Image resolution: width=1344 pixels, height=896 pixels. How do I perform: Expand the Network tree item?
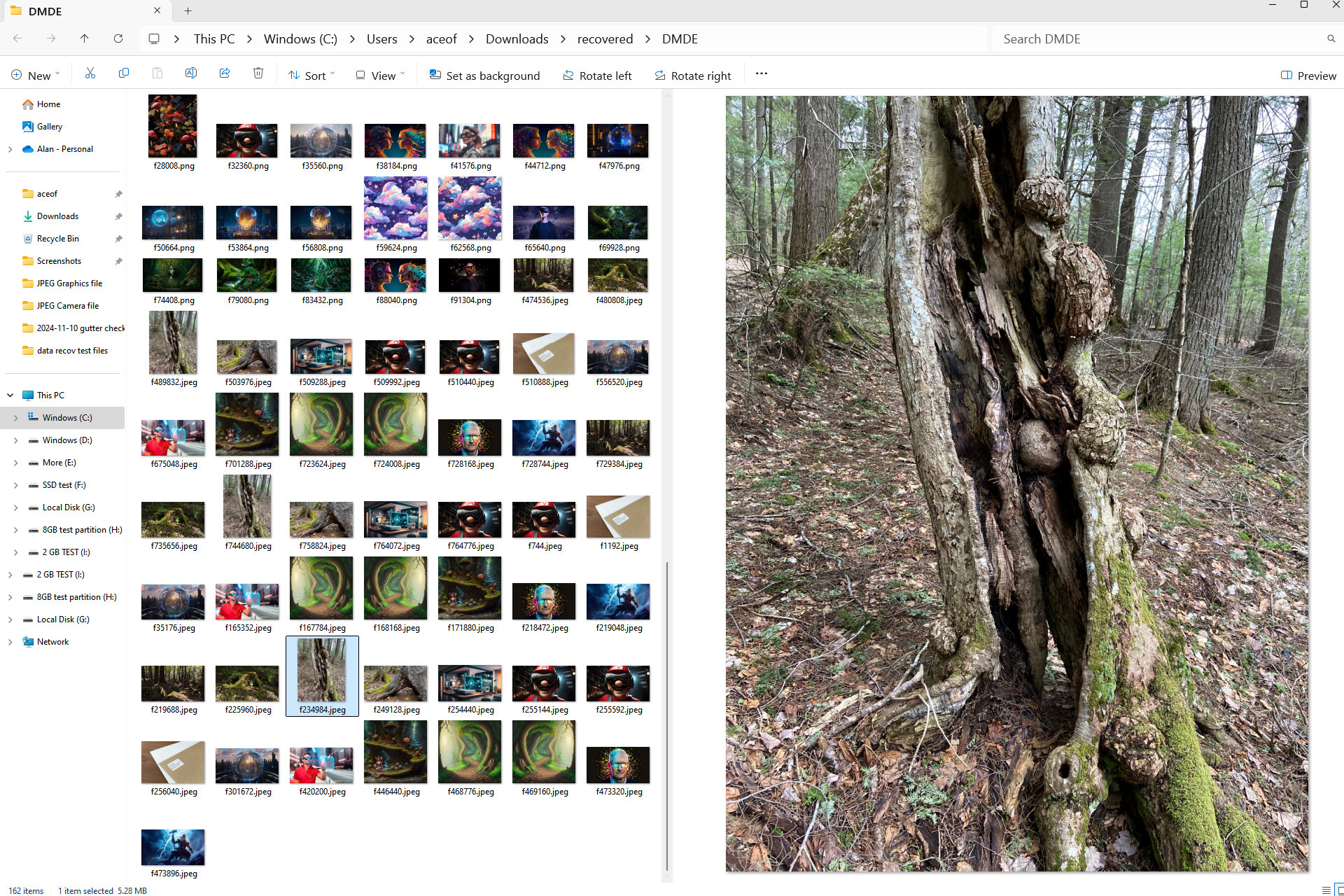click(x=10, y=641)
